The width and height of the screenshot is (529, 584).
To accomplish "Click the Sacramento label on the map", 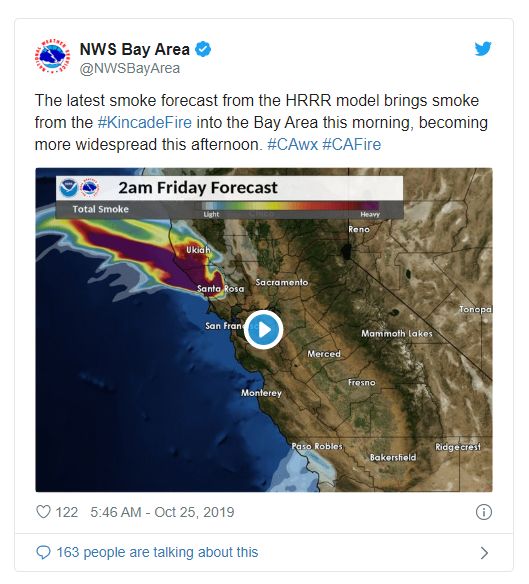I will tap(282, 282).
